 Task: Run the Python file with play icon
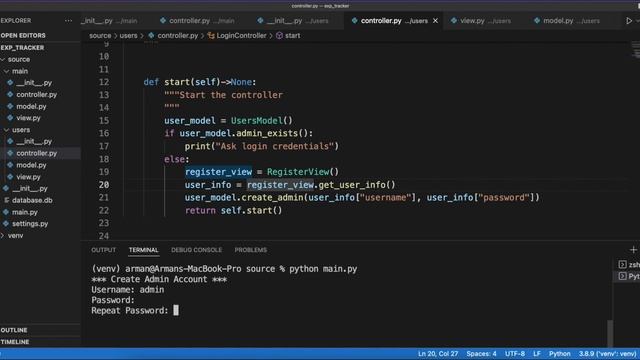(629, 20)
